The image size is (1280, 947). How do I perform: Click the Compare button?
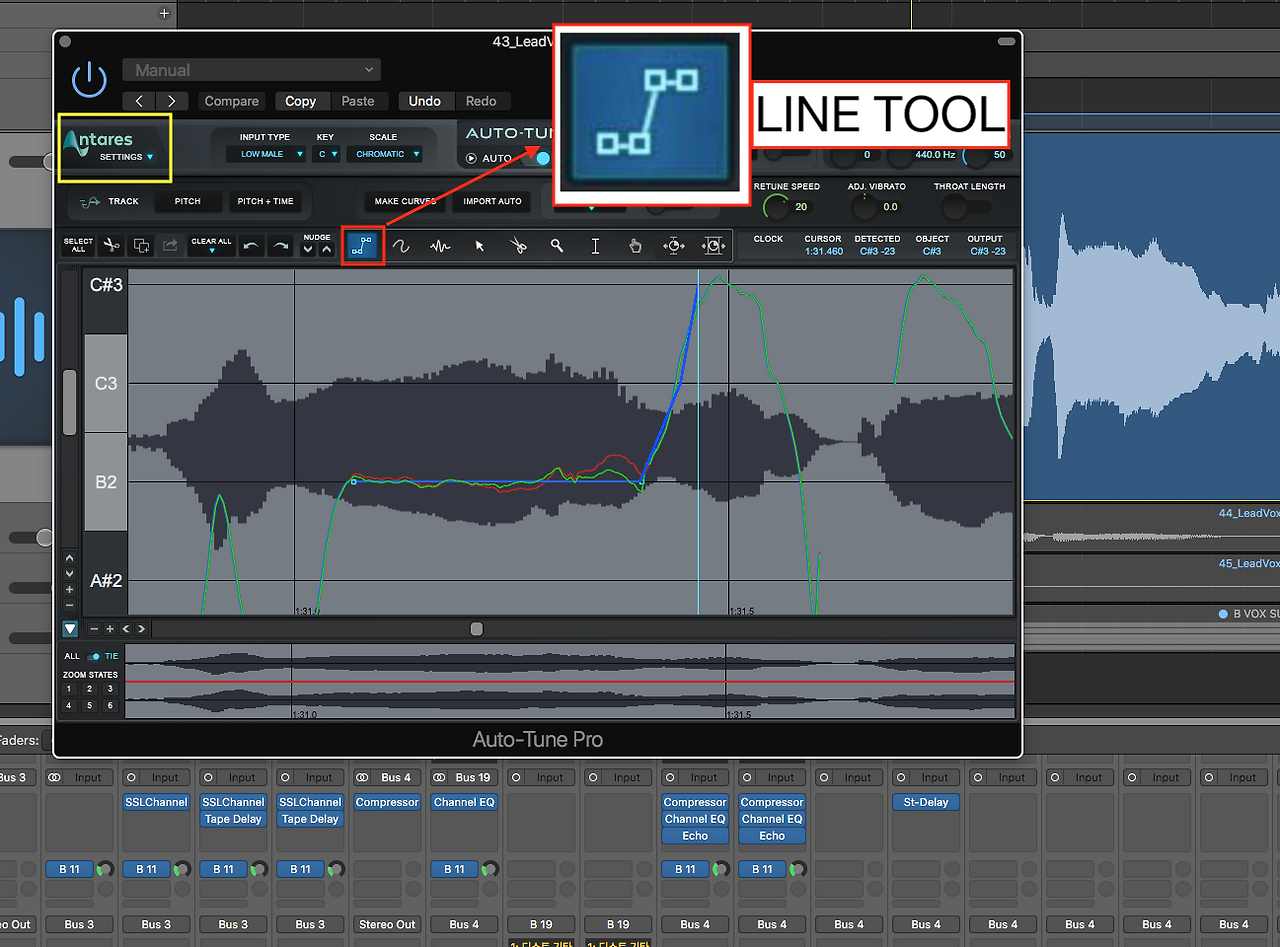click(231, 101)
